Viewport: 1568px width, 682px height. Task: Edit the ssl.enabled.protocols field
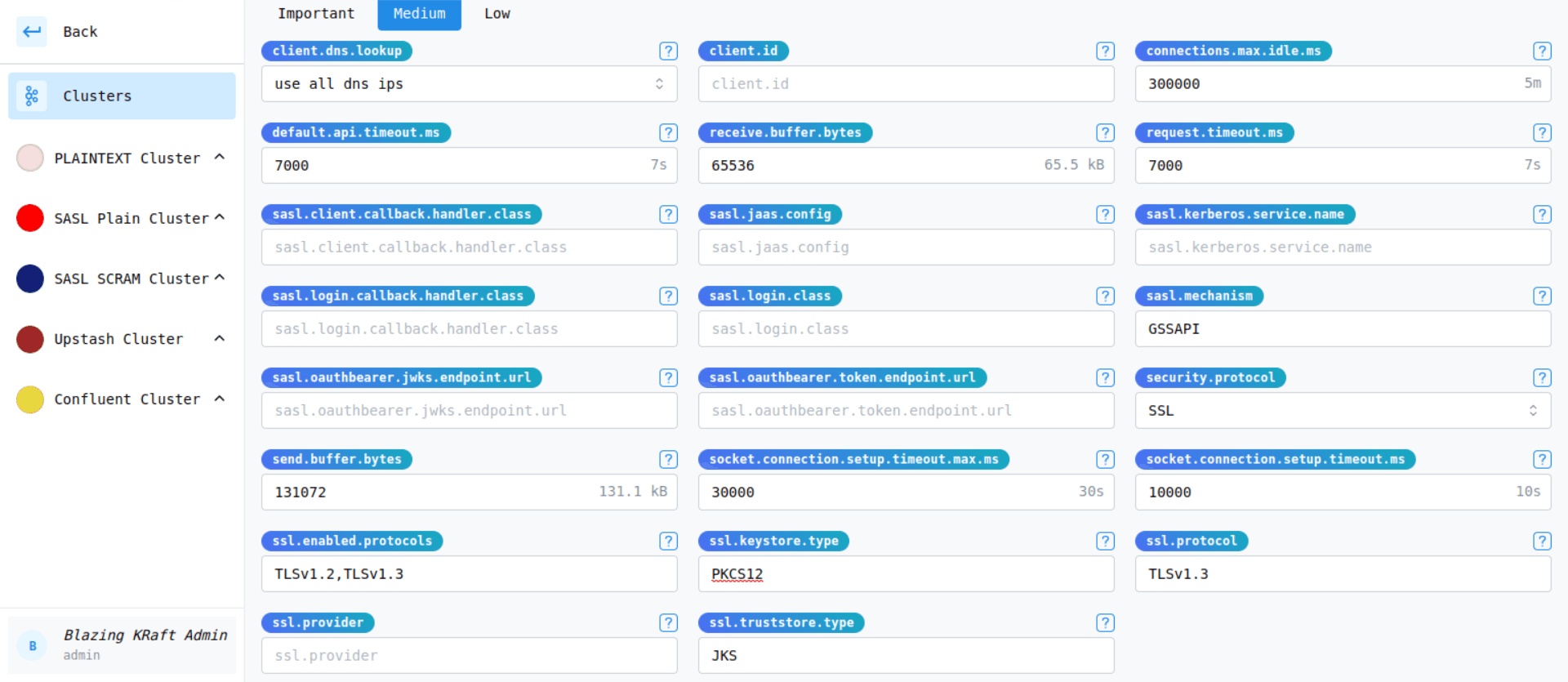tap(470, 573)
